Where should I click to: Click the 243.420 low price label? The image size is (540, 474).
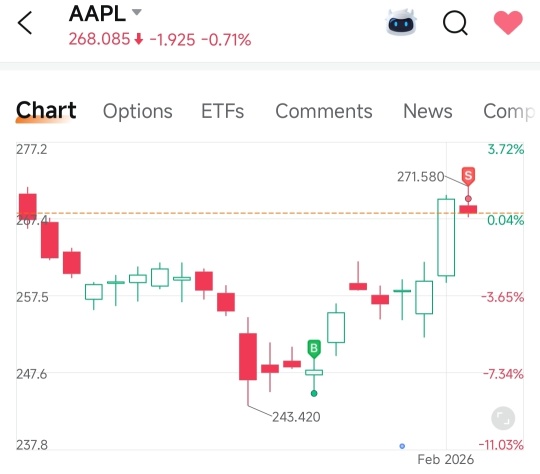click(296, 417)
